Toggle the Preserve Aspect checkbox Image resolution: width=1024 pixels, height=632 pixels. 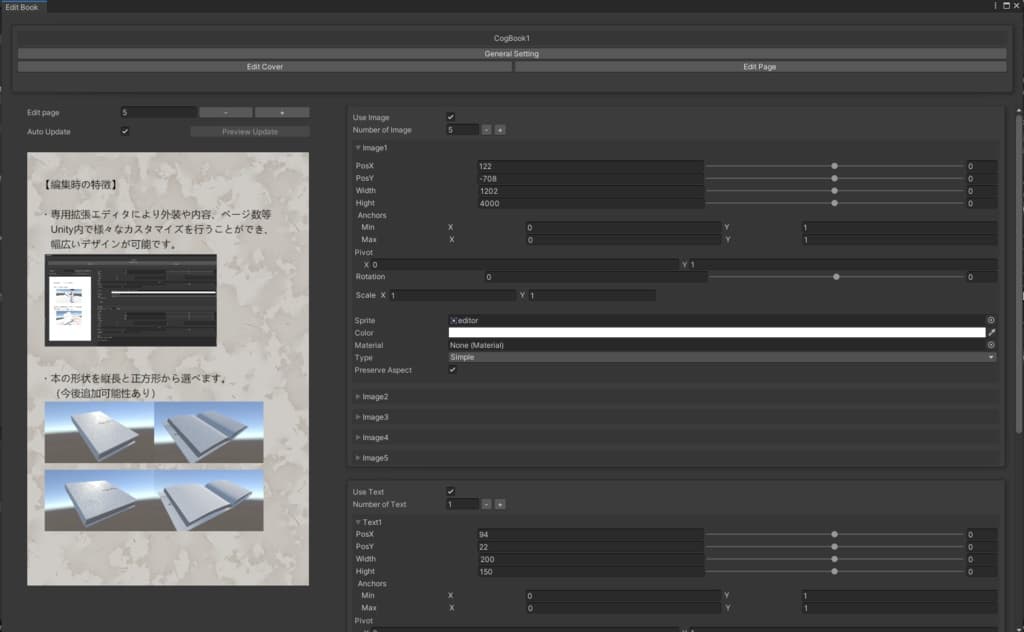(452, 370)
